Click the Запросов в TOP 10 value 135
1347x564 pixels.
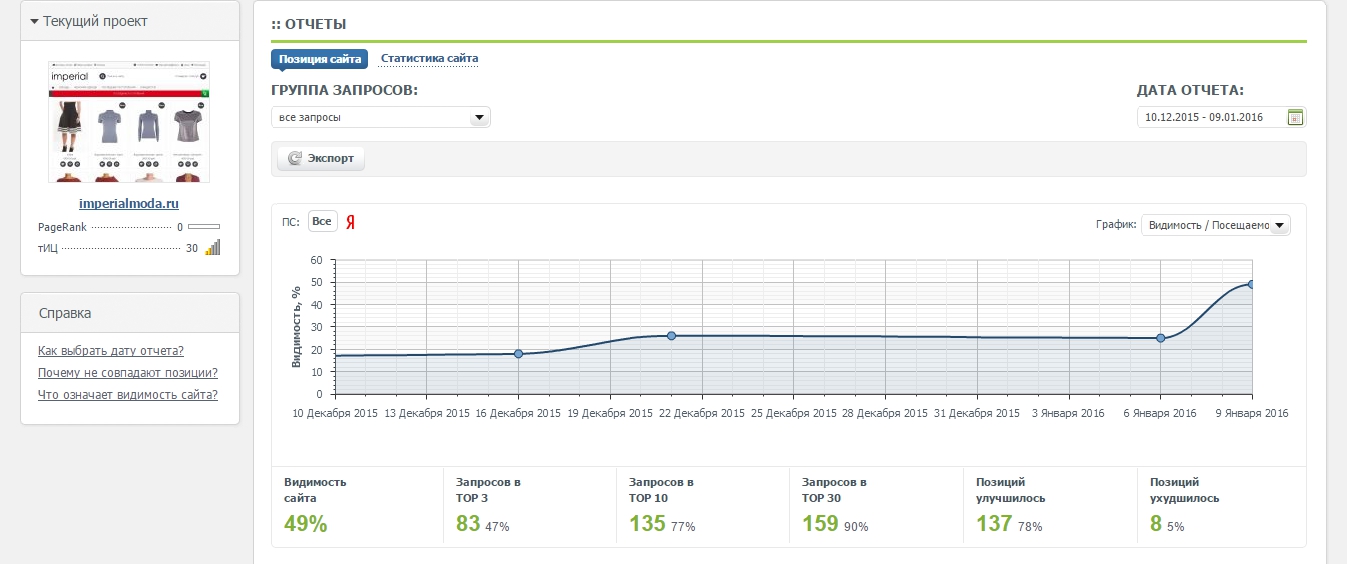(x=647, y=523)
